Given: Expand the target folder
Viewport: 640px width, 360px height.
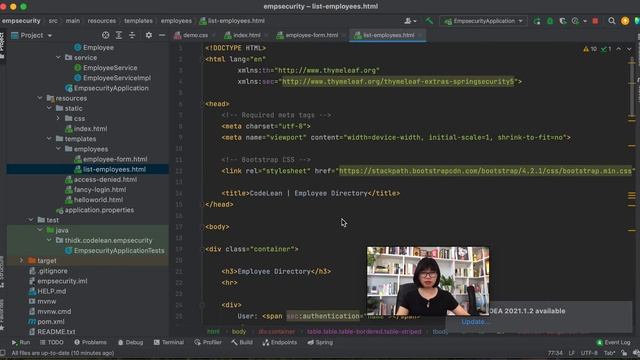Looking at the screenshot, I should (22, 260).
